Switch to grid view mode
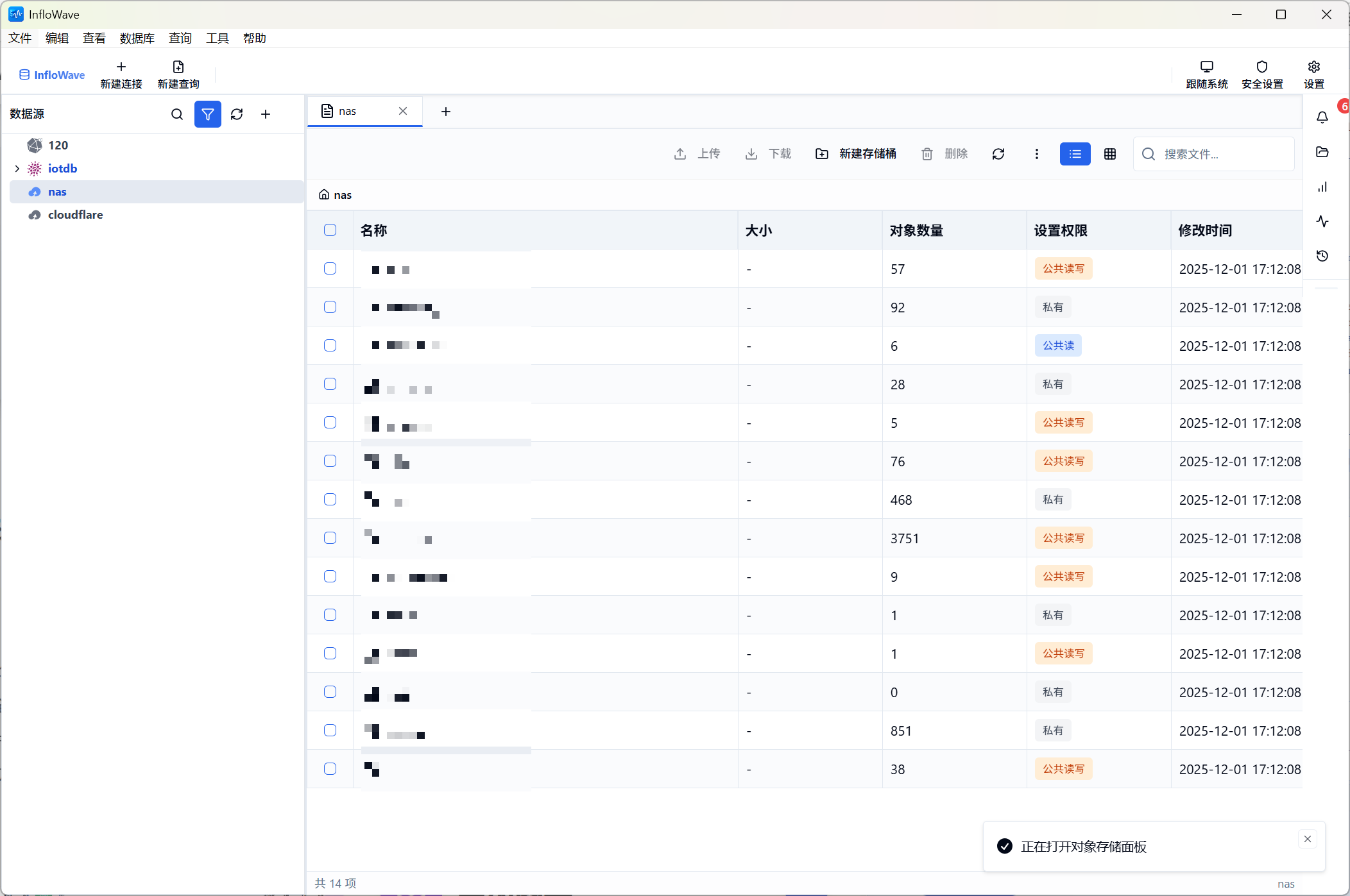Screen dimensions: 1350x896 1110,154
